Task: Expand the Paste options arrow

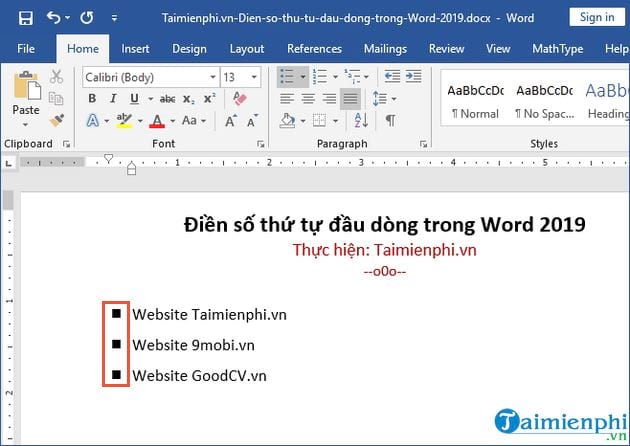Action: click(26, 125)
